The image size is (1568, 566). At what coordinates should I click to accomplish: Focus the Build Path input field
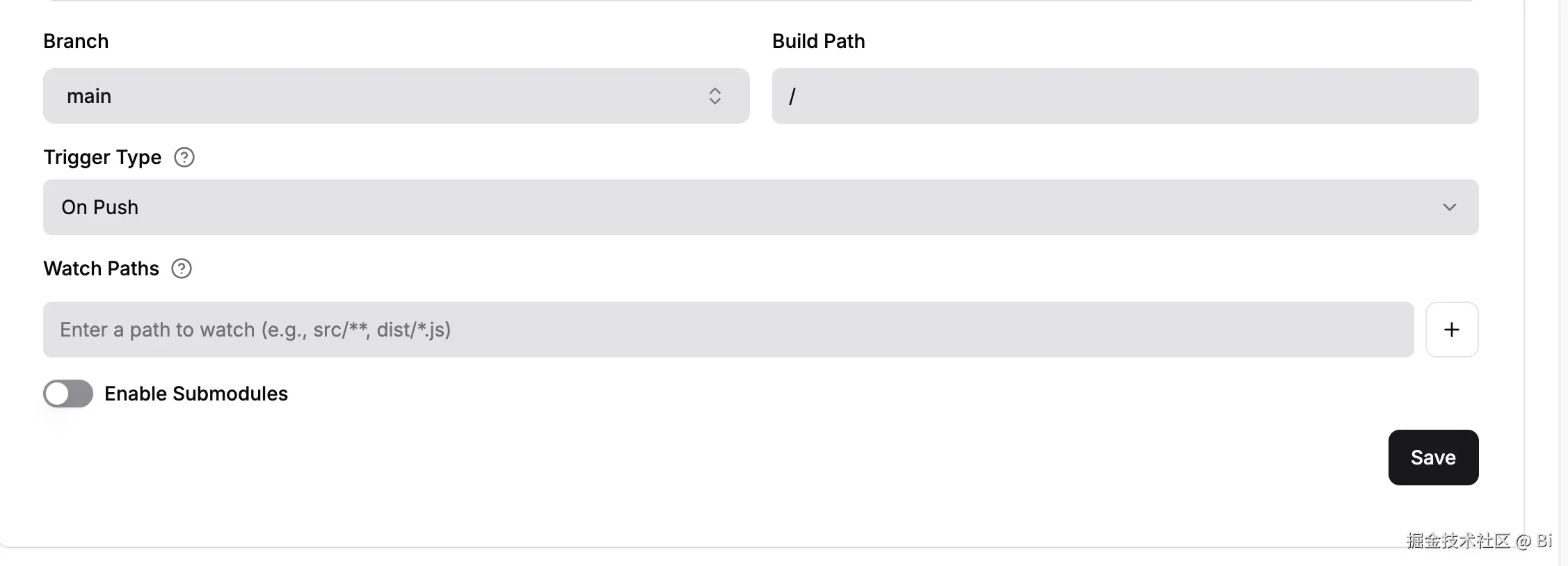pos(1125,96)
